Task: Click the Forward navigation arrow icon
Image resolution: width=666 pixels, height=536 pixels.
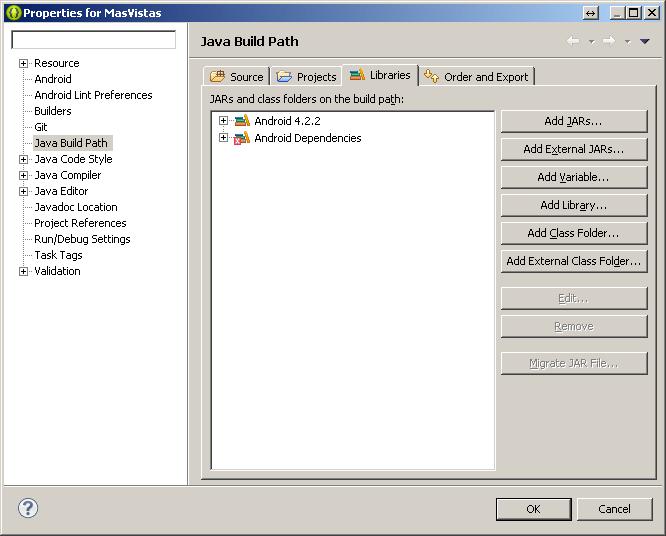Action: coord(609,41)
